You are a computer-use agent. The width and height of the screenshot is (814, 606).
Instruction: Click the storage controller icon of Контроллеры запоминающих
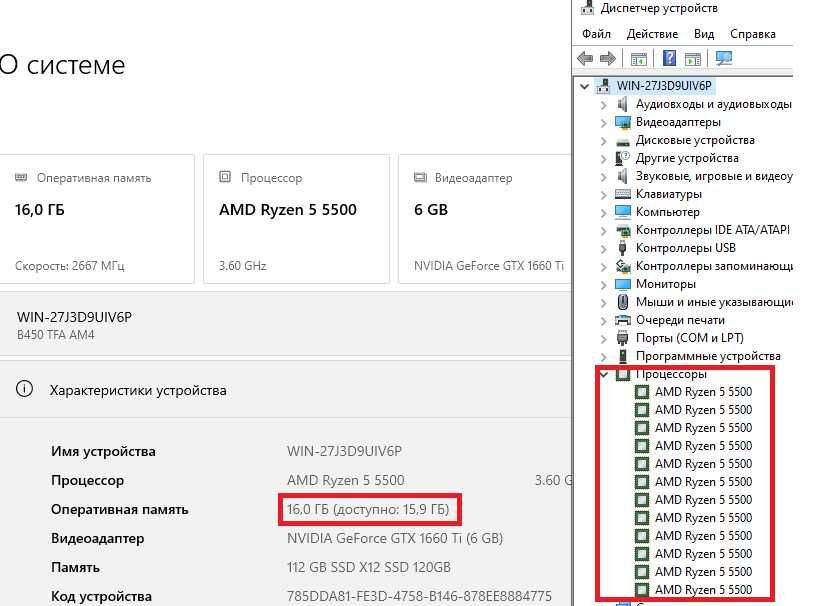tap(622, 266)
